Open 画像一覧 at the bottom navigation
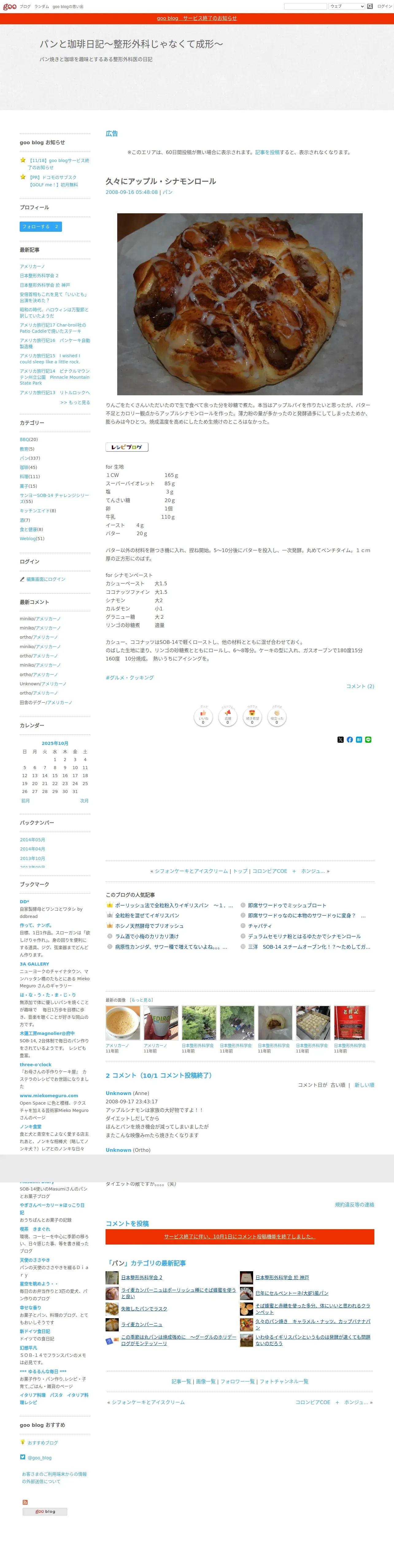The height and width of the screenshot is (1568, 394). pyautogui.click(x=206, y=1381)
